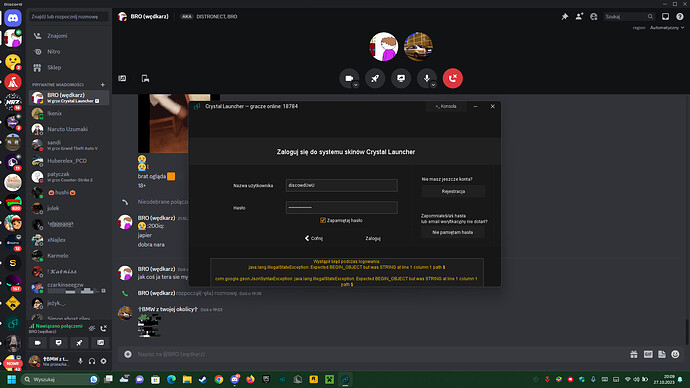This screenshot has height=388, width=690.
Task: Open Nitro tab in sidebar
Action: pyautogui.click(x=69, y=51)
